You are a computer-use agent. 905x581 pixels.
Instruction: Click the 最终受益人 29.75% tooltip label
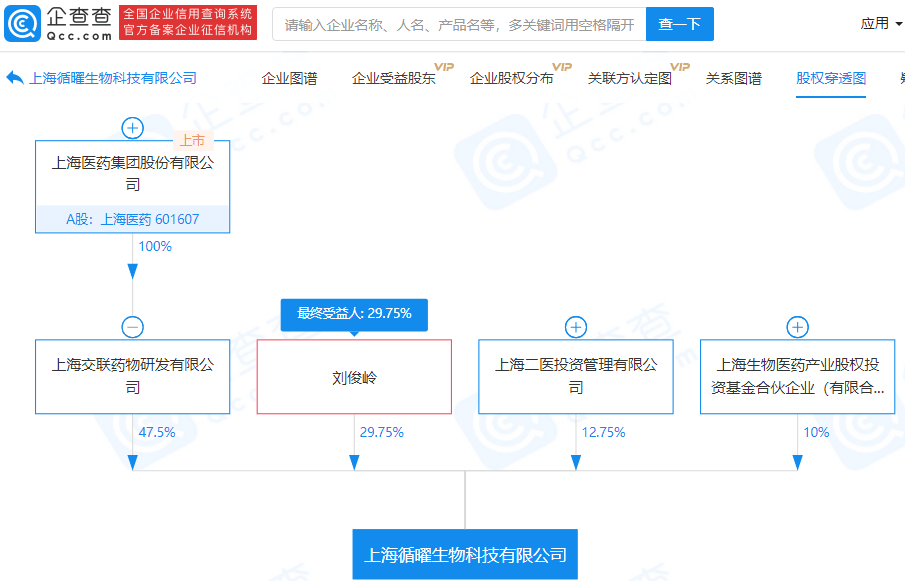click(354, 314)
